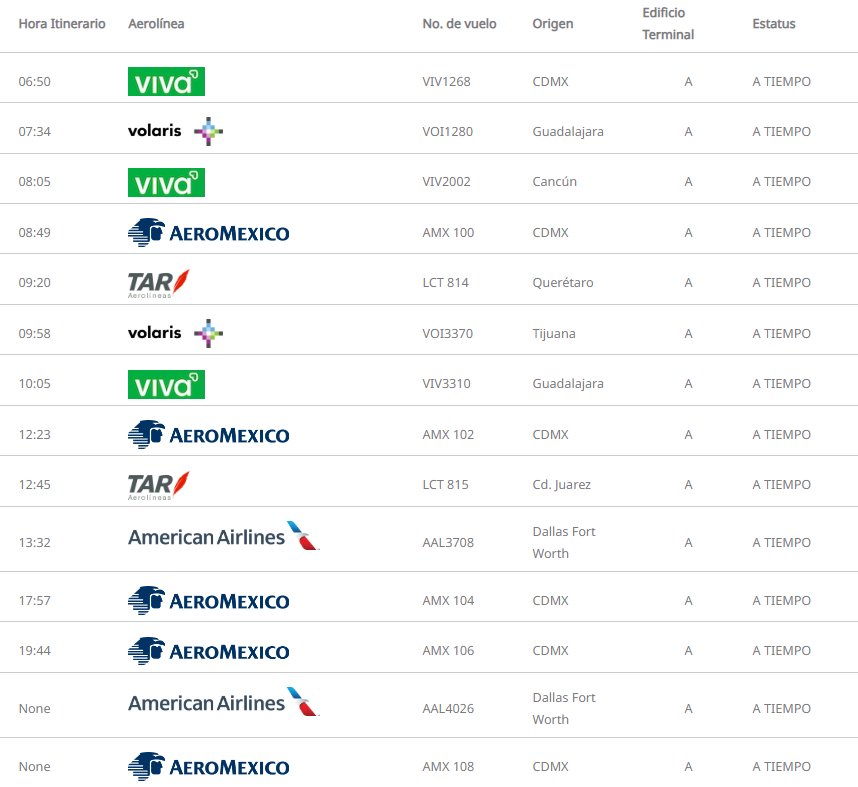858x787 pixels.
Task: Select the 19:44 arrival time cell
Action: [34, 651]
